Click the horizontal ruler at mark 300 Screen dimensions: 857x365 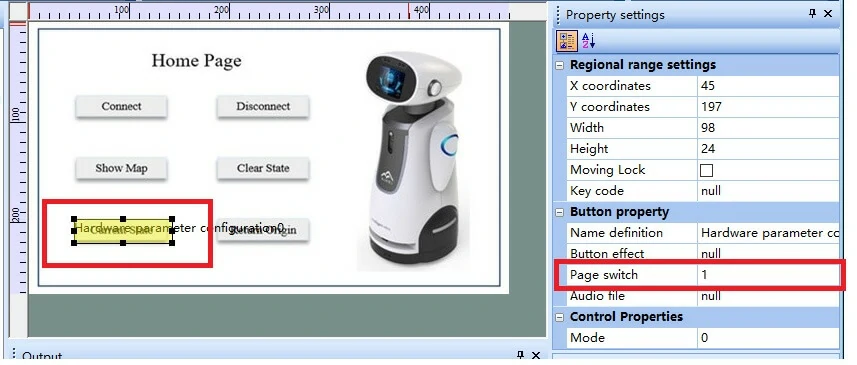321,11
